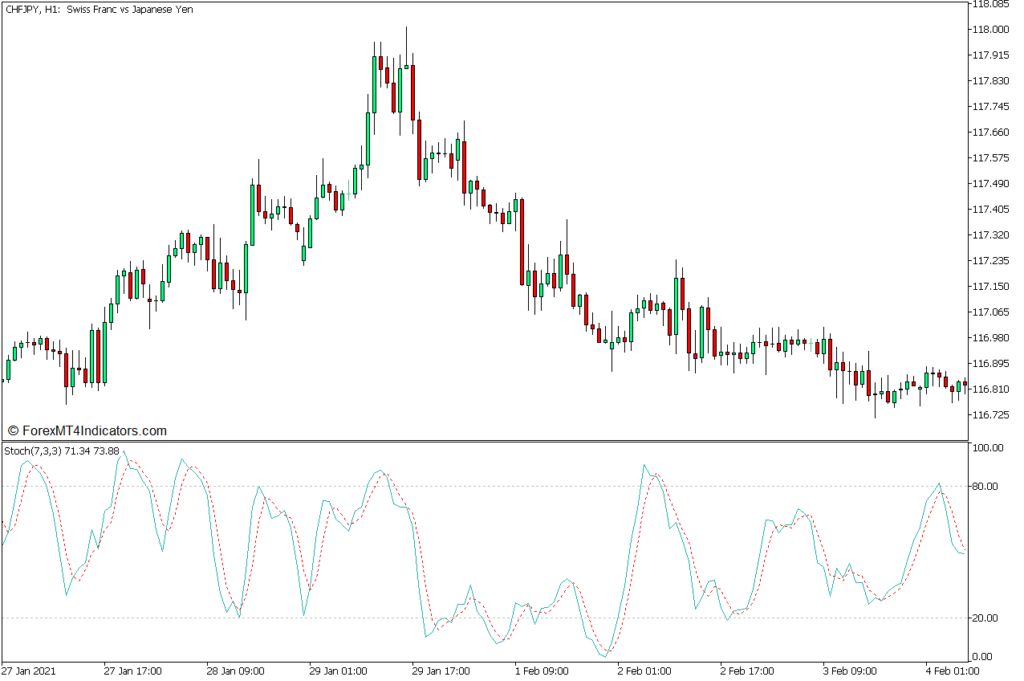Click the 20.00 stochastic level label
The height and width of the screenshot is (681, 1024).
click(988, 618)
